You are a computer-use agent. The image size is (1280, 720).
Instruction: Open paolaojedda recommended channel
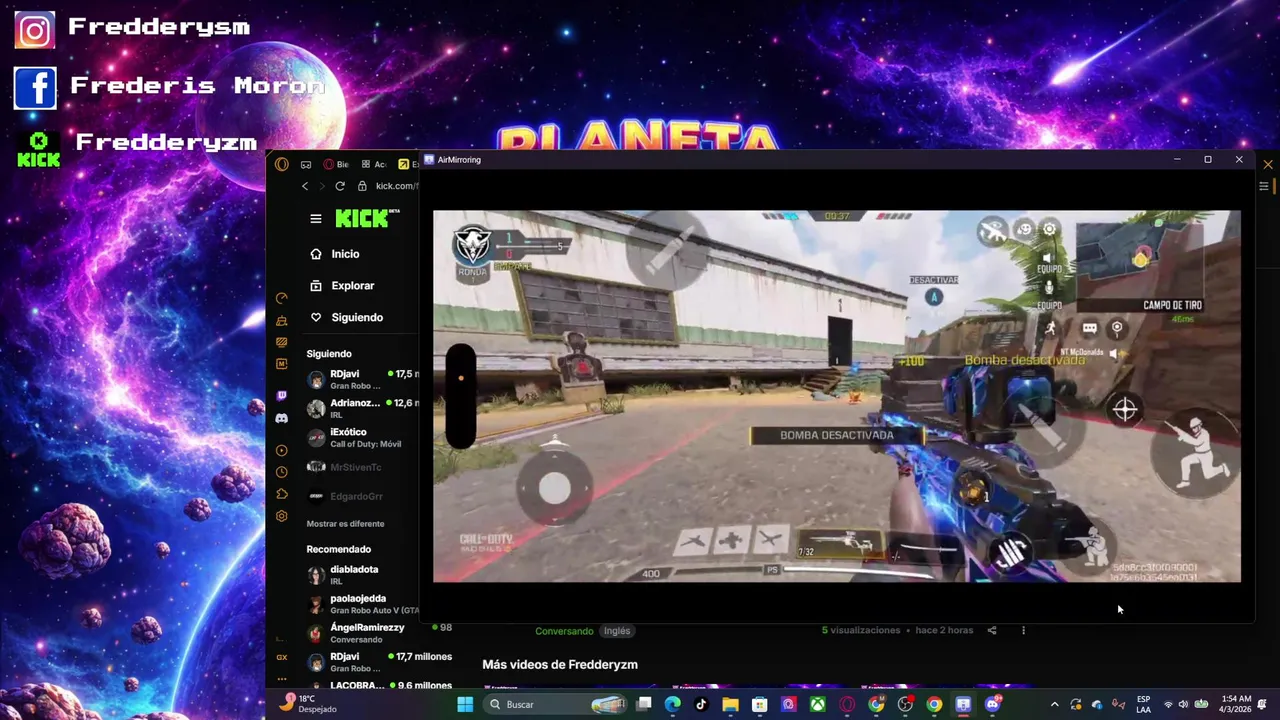point(363,604)
